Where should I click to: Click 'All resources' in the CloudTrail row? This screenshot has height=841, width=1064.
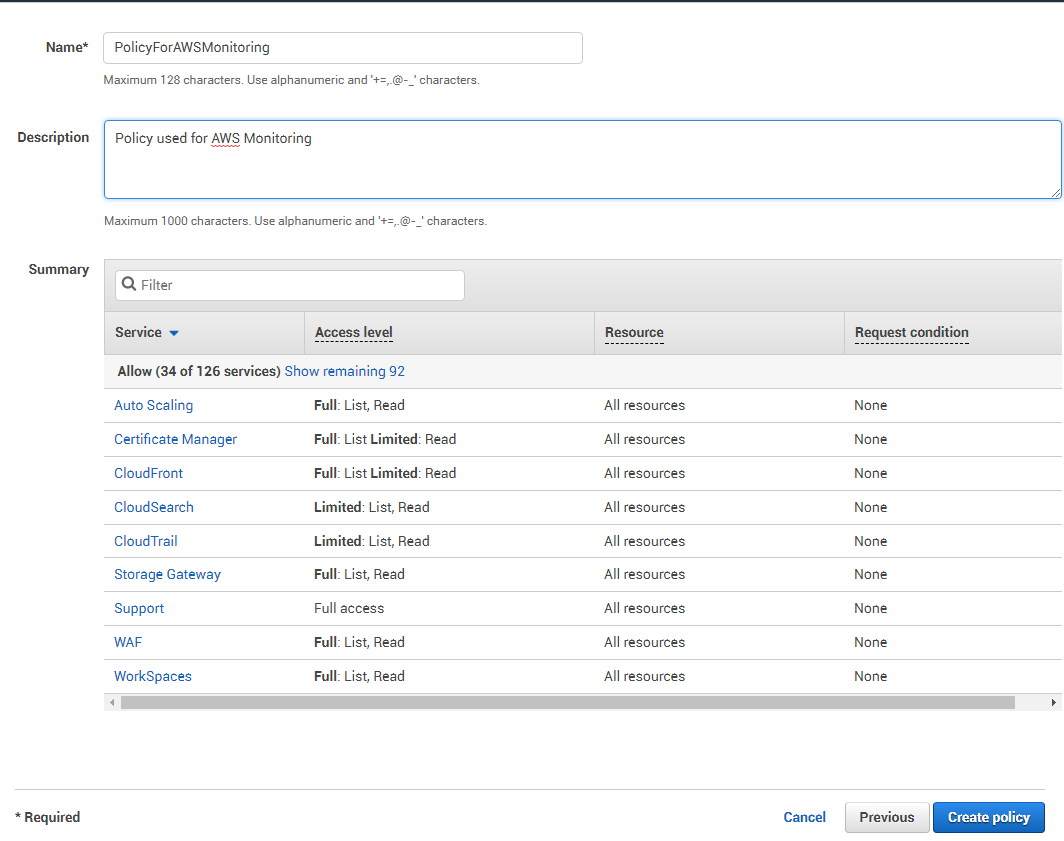(x=645, y=541)
